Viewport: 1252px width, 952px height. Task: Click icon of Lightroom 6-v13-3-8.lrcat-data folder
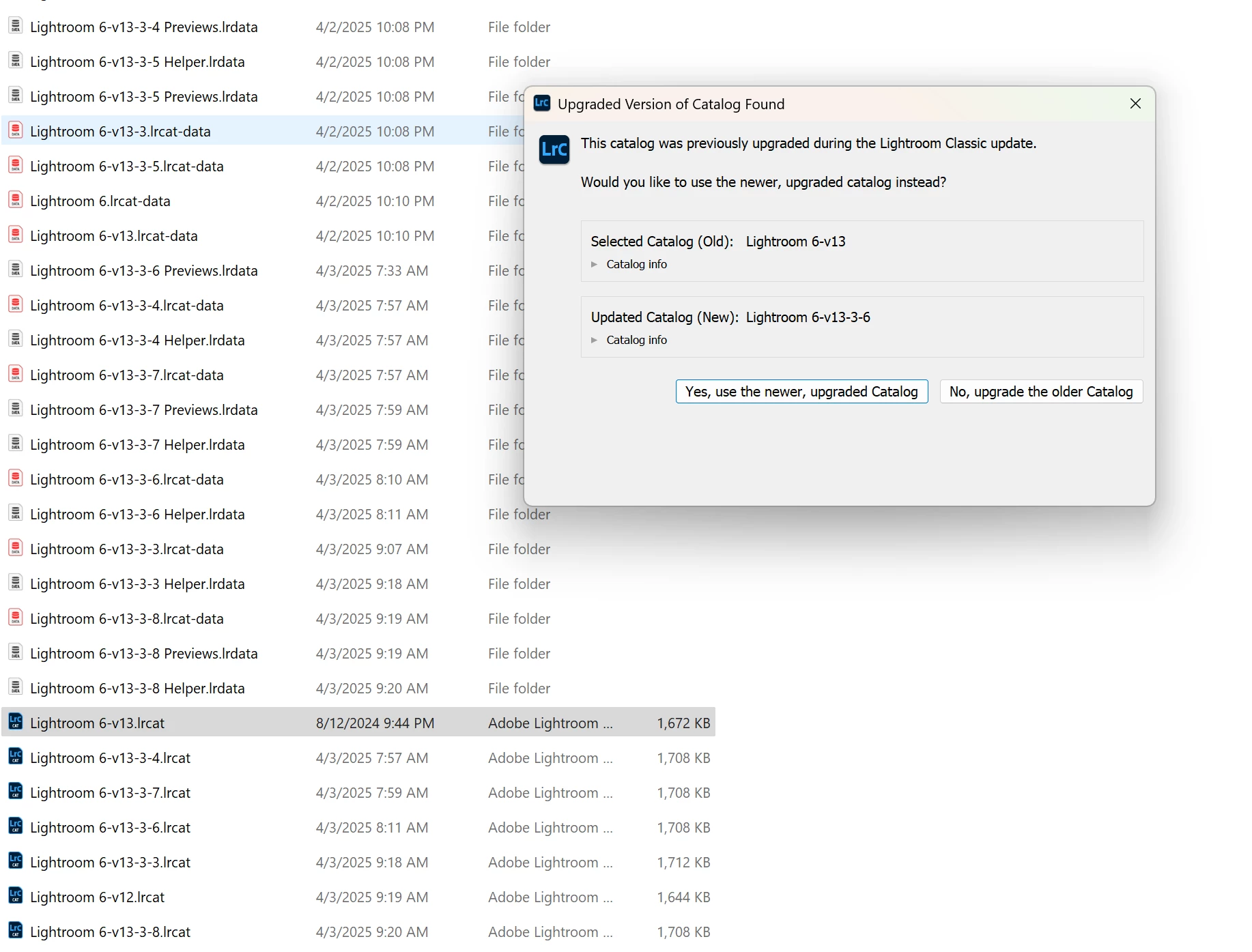pos(16,618)
